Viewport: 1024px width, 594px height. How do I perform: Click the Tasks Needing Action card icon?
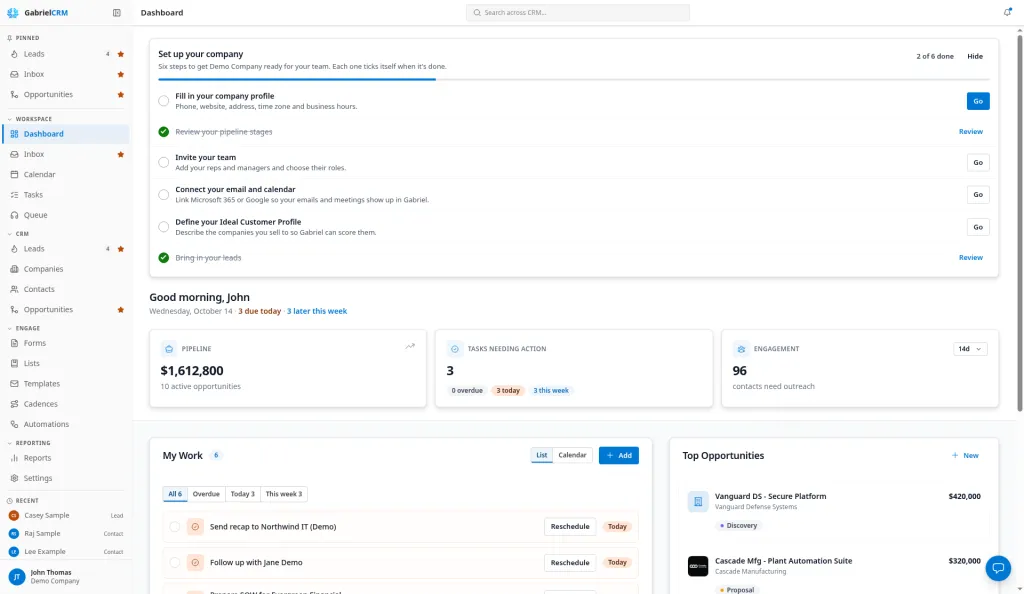455,349
